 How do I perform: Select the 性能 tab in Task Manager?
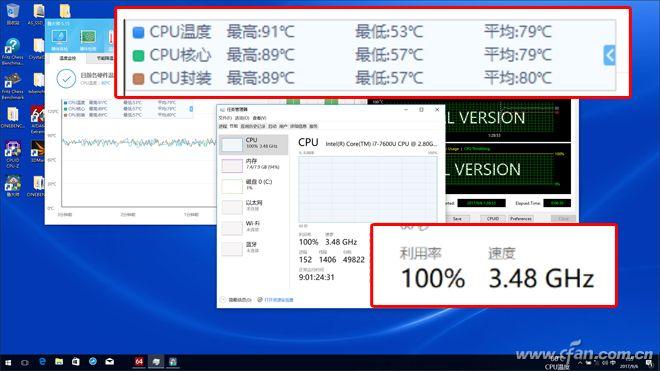click(x=234, y=126)
